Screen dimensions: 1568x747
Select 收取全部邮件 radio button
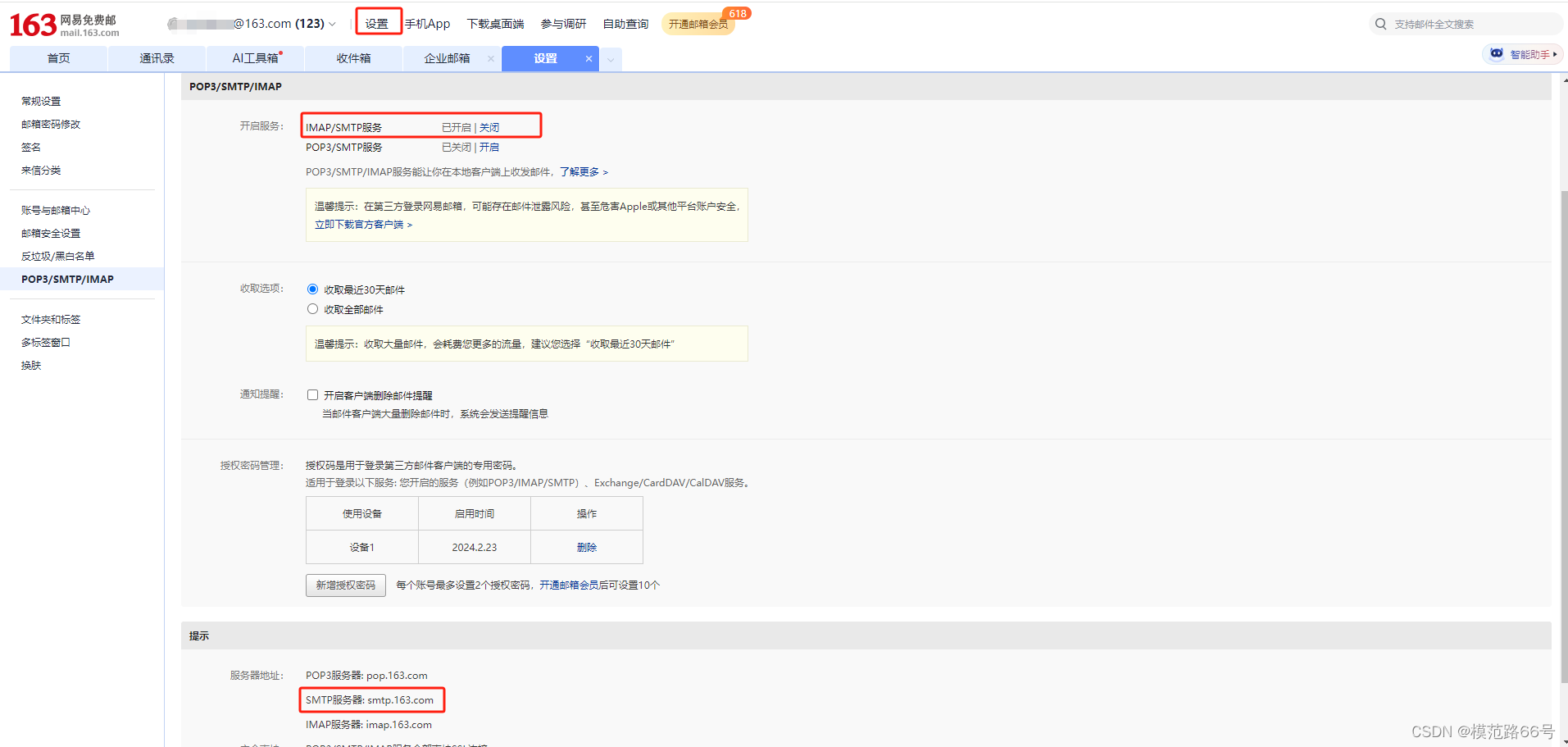pos(312,309)
